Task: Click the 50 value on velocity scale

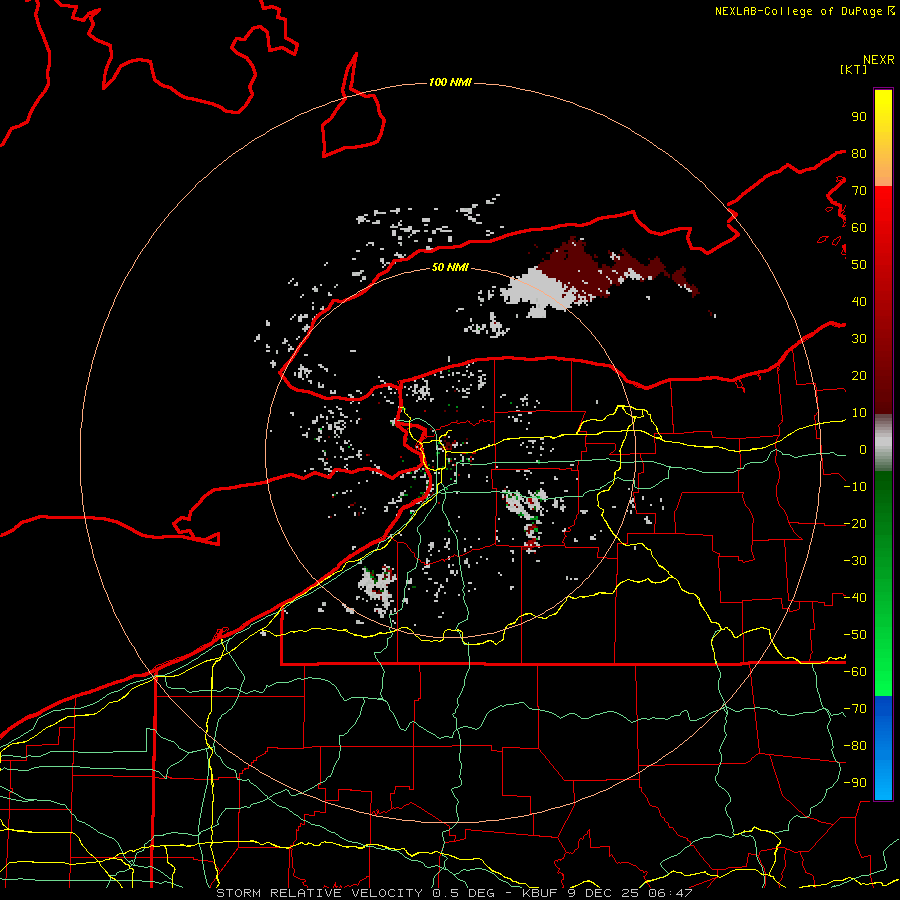Action: pos(859,265)
